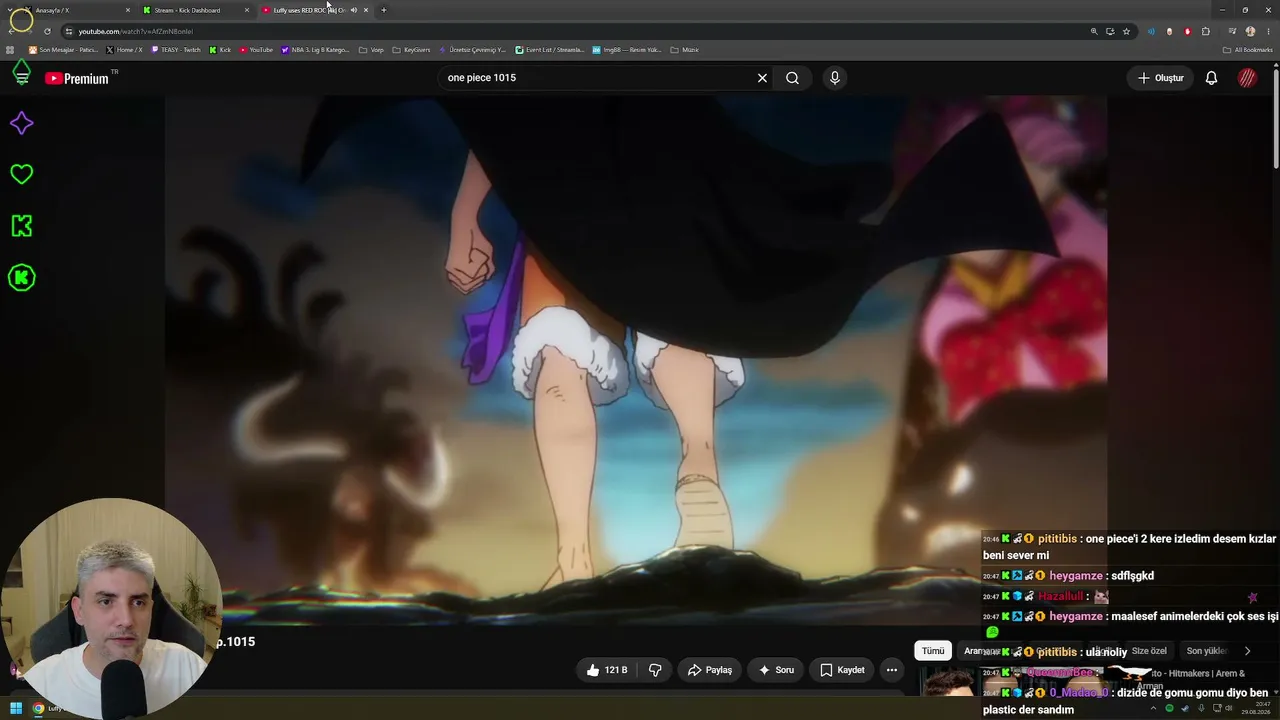Viewport: 1280px width, 720px height.
Task: Start voice search with the microphone
Action: (835, 78)
